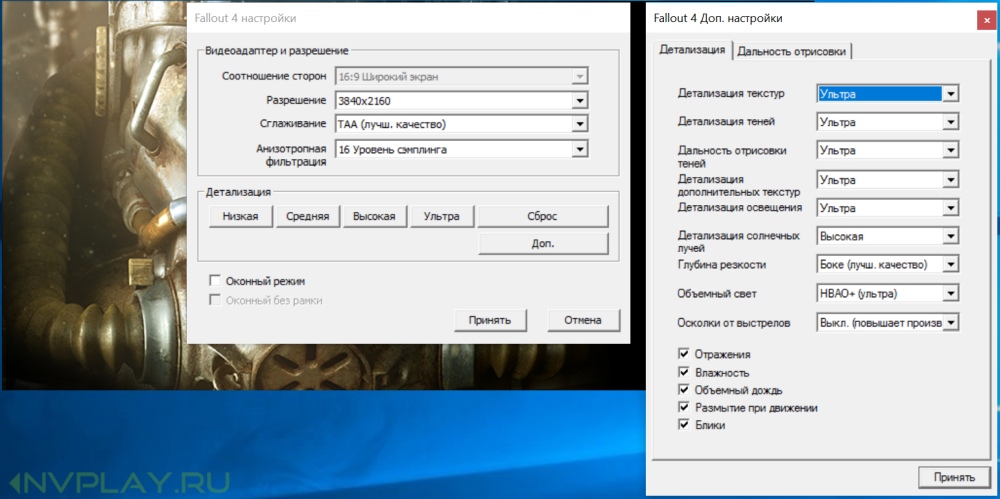Select the Средняя detail preset

[x=307, y=216]
